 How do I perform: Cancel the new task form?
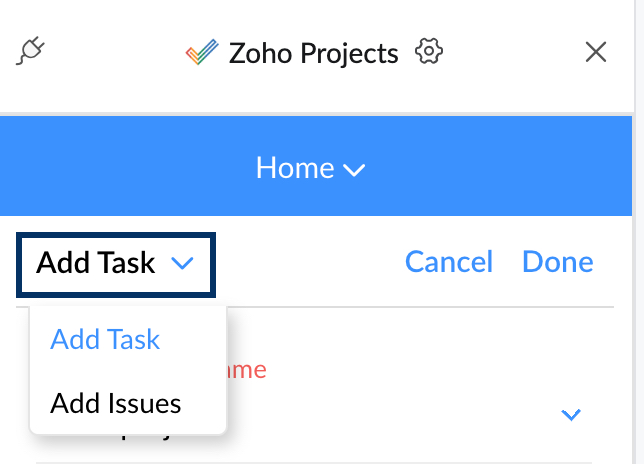click(449, 262)
